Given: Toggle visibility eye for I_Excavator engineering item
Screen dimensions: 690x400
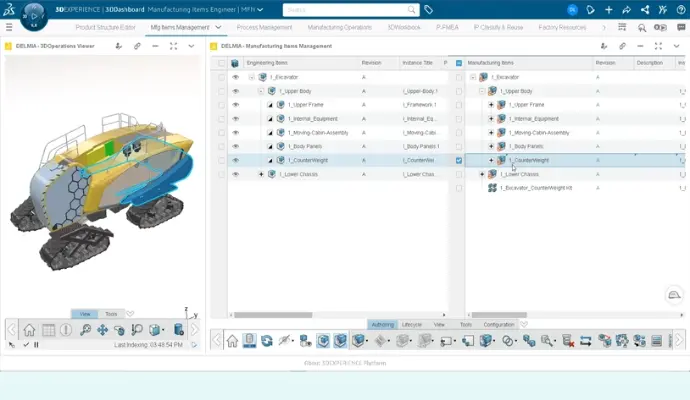Looking at the screenshot, I should pos(235,77).
